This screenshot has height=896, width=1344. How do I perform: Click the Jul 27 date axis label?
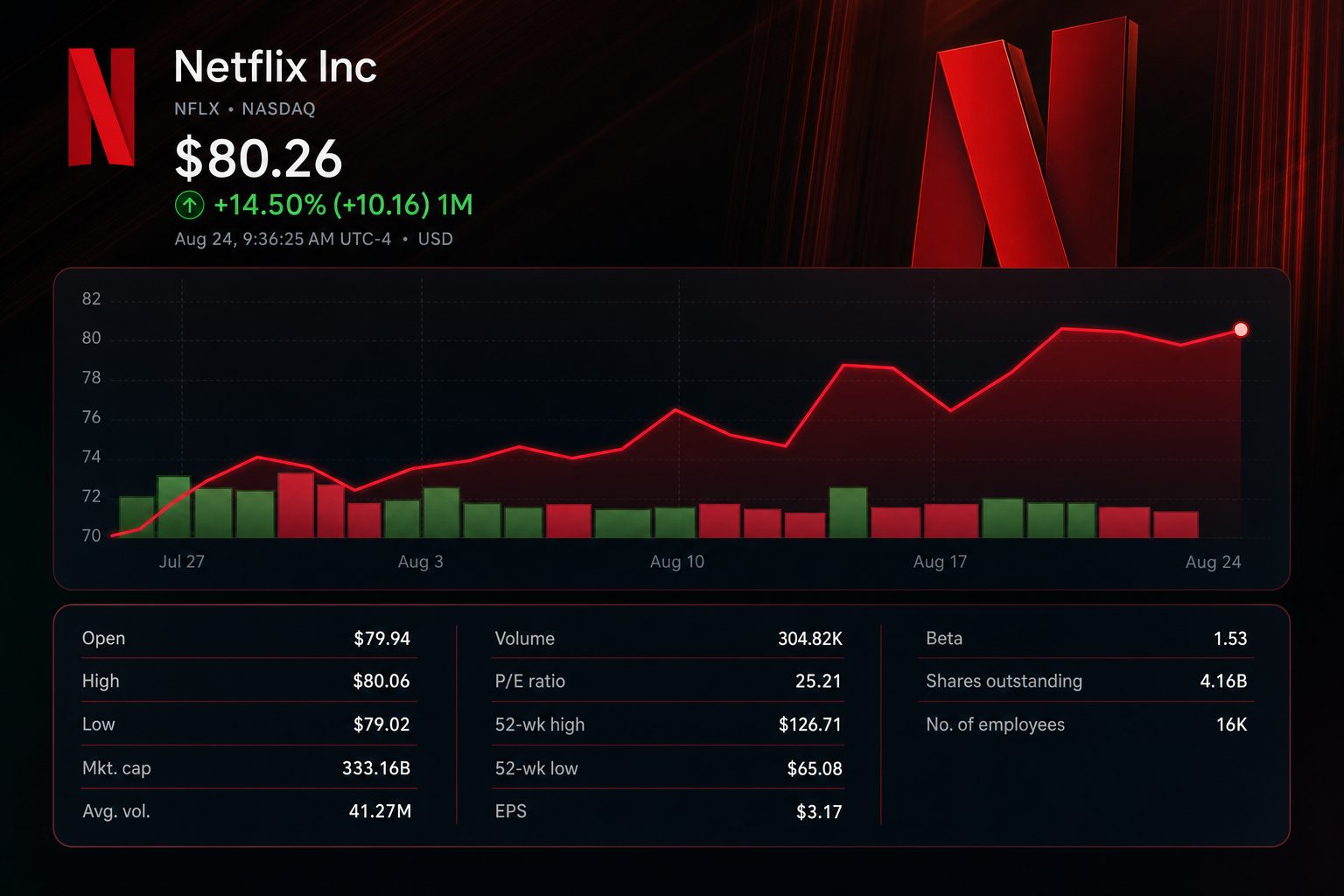click(181, 562)
